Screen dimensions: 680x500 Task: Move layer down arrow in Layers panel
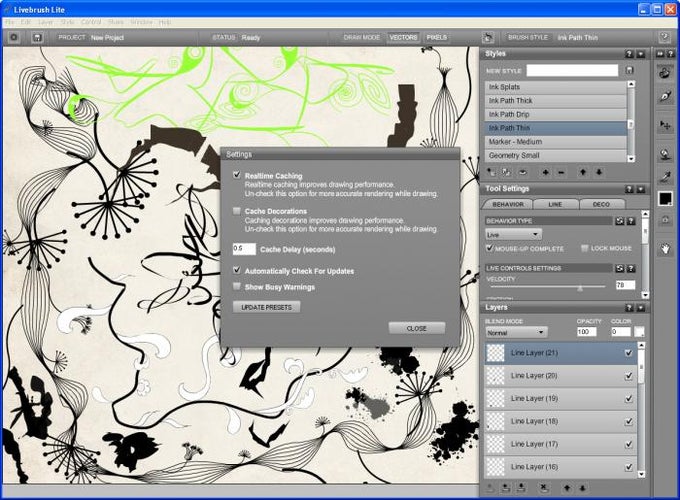[x=582, y=488]
